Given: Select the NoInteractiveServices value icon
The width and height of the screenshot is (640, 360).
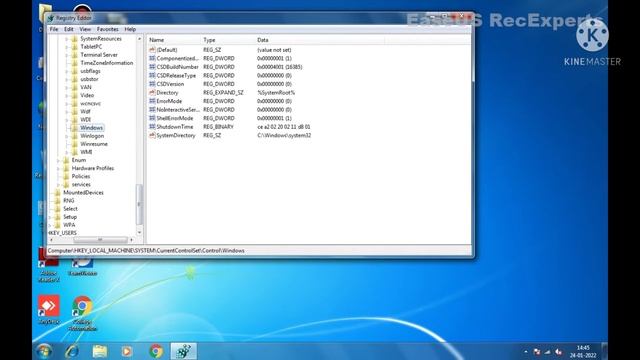Looking at the screenshot, I should tap(152, 110).
